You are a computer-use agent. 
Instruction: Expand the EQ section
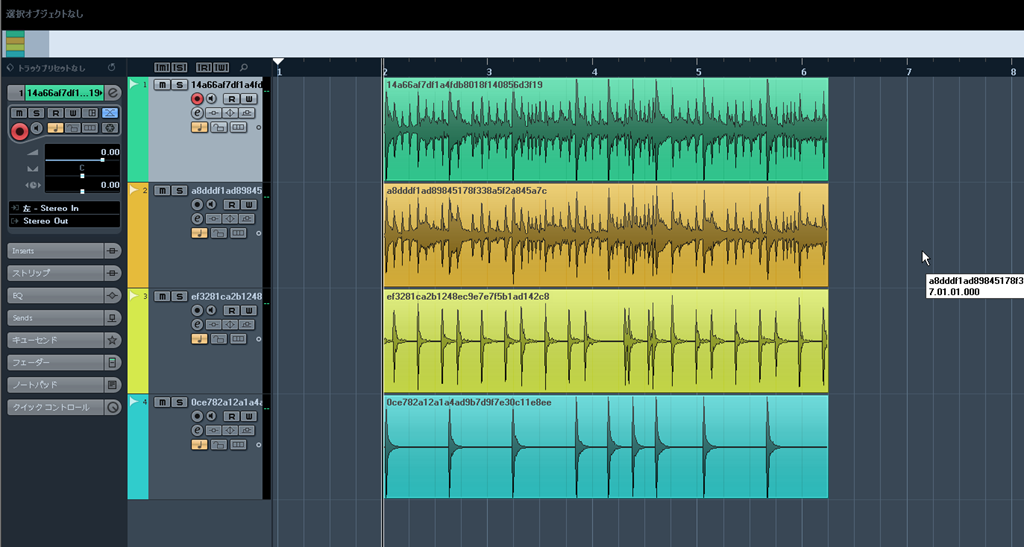click(56, 296)
